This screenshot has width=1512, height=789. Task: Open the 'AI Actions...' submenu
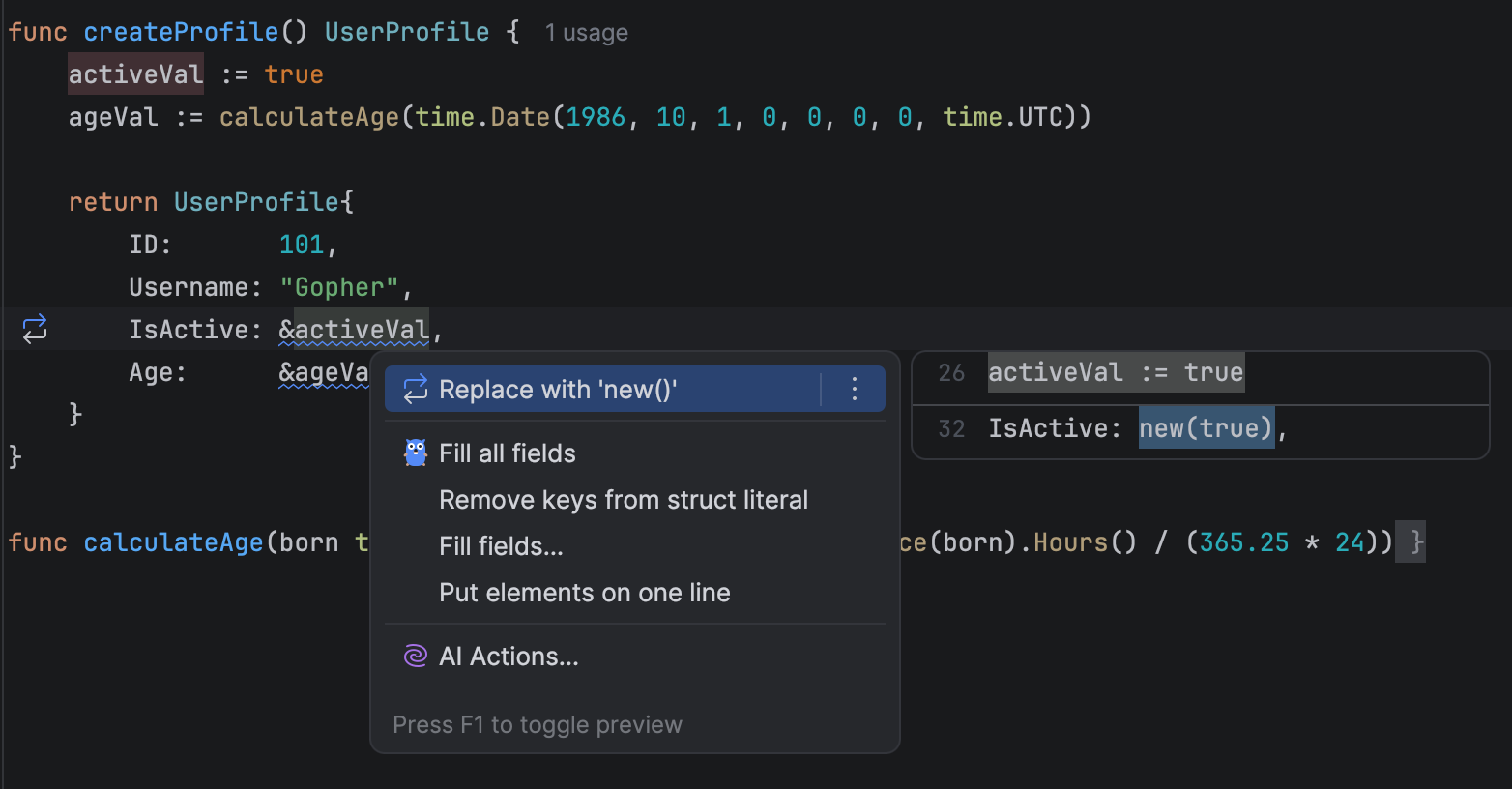click(509, 657)
